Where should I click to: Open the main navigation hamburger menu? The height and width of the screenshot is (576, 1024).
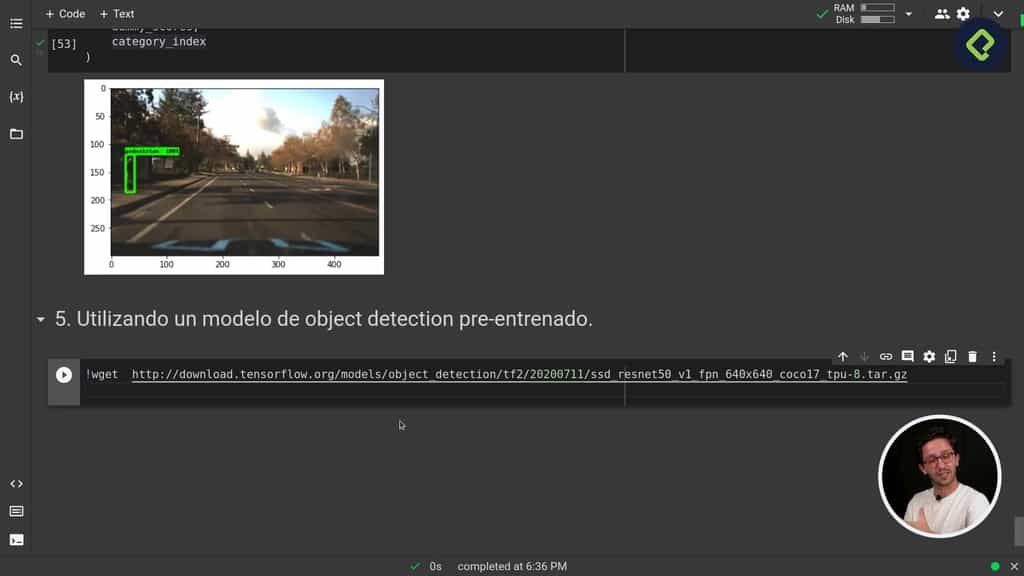(x=16, y=24)
